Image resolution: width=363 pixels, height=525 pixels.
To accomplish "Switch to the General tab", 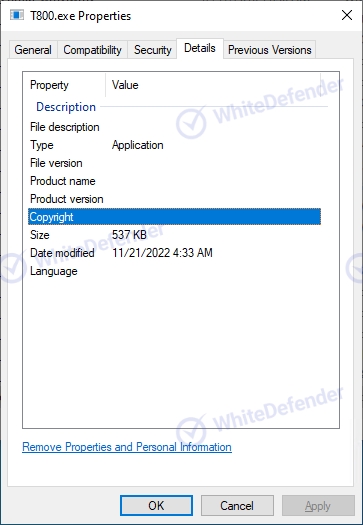I will [x=33, y=50].
